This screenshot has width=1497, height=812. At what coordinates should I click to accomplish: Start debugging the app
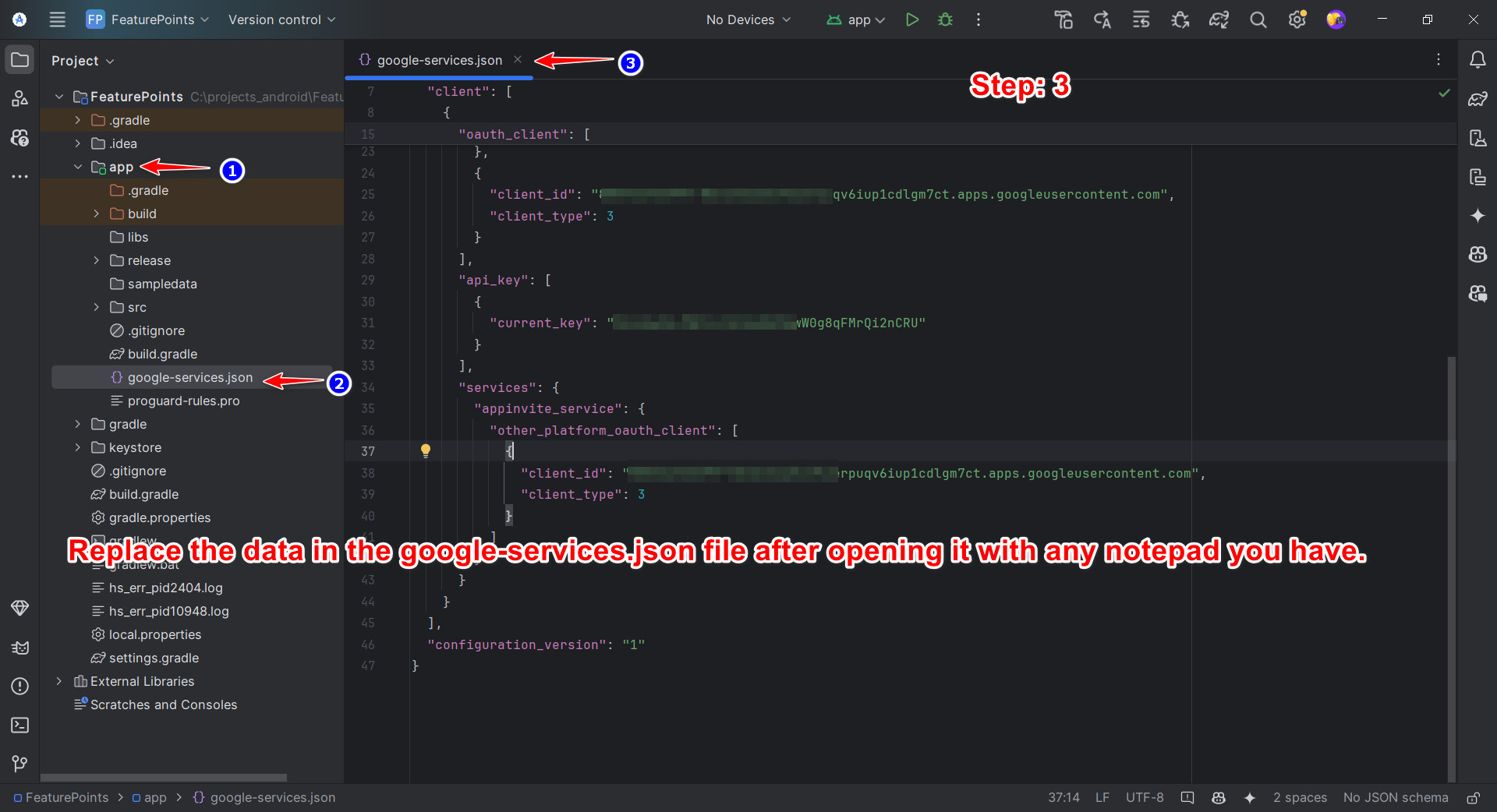(x=945, y=19)
